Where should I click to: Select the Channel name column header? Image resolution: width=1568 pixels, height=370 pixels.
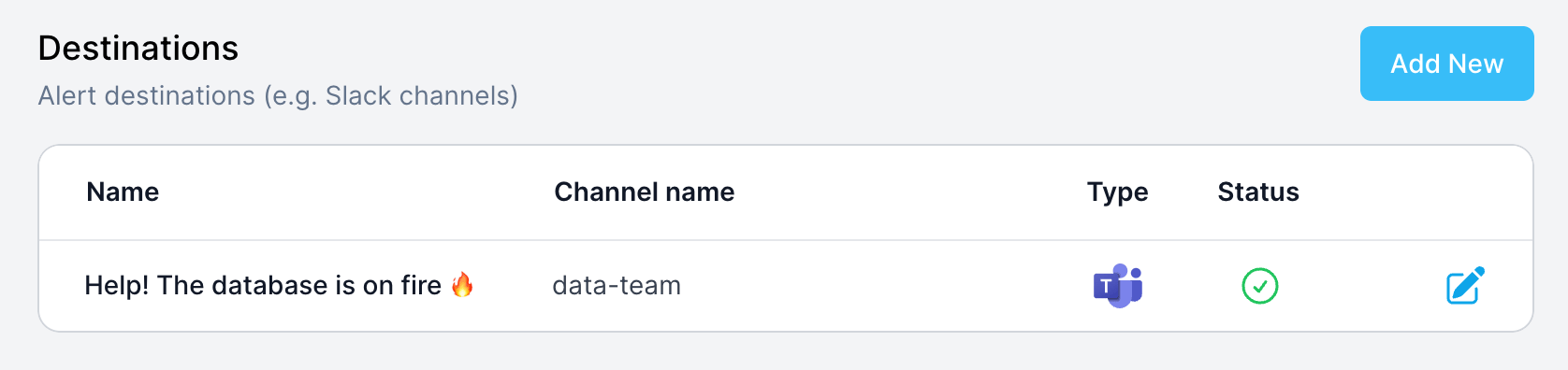(x=644, y=192)
